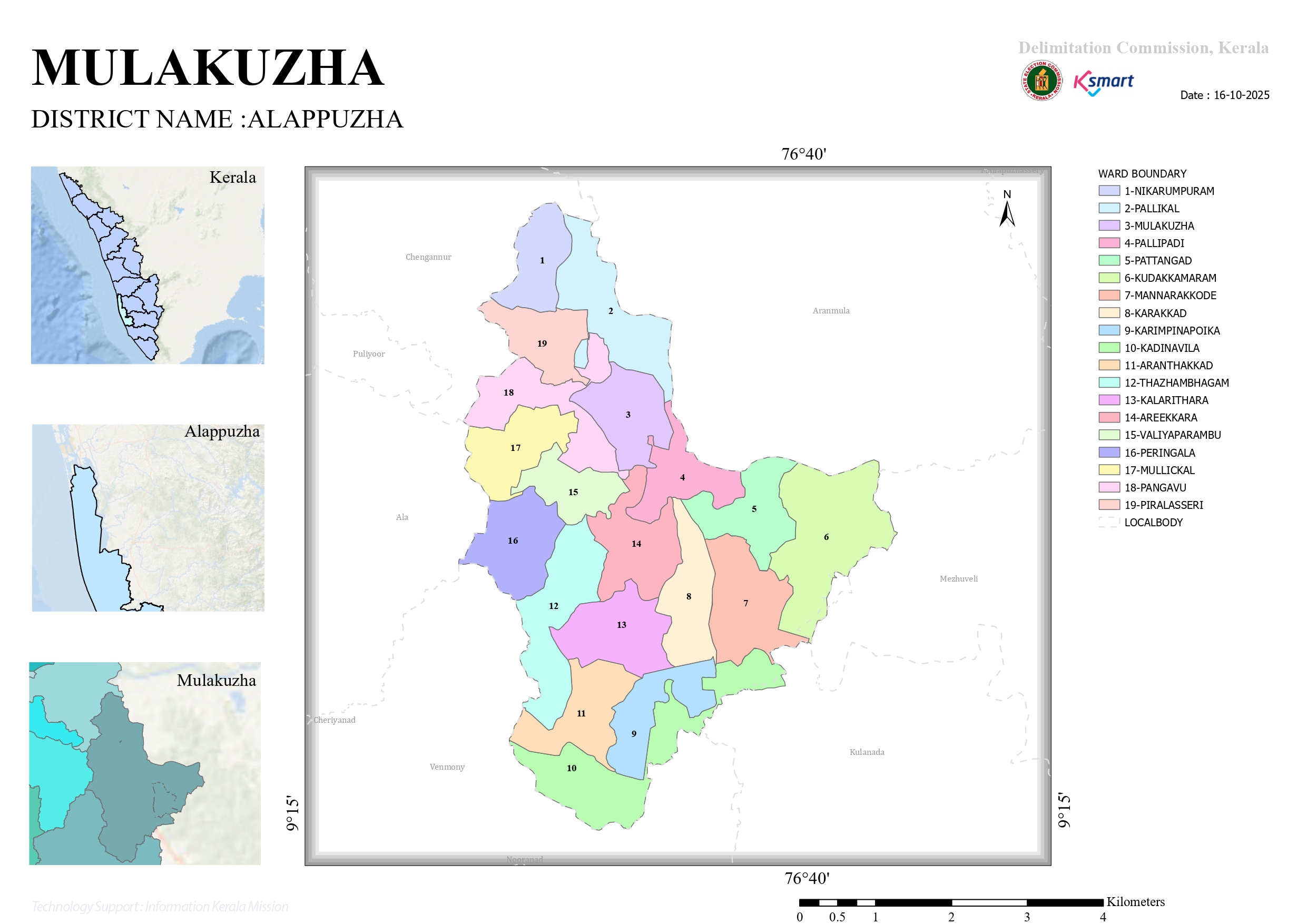The image size is (1307, 924).
Task: Select the 7-MANNARAKKODE legend color swatch
Action: (1109, 296)
